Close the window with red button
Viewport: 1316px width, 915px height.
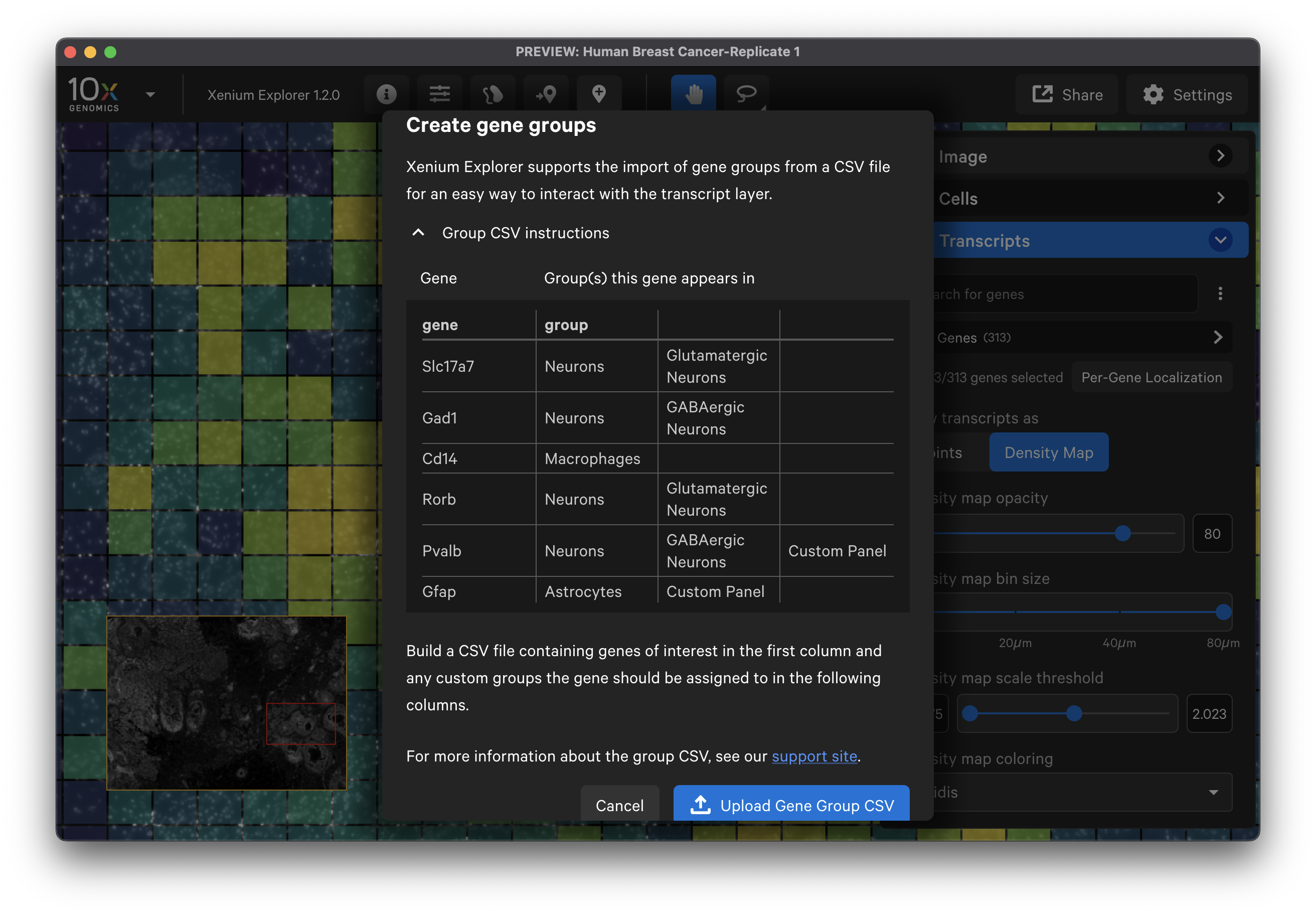pos(71,52)
